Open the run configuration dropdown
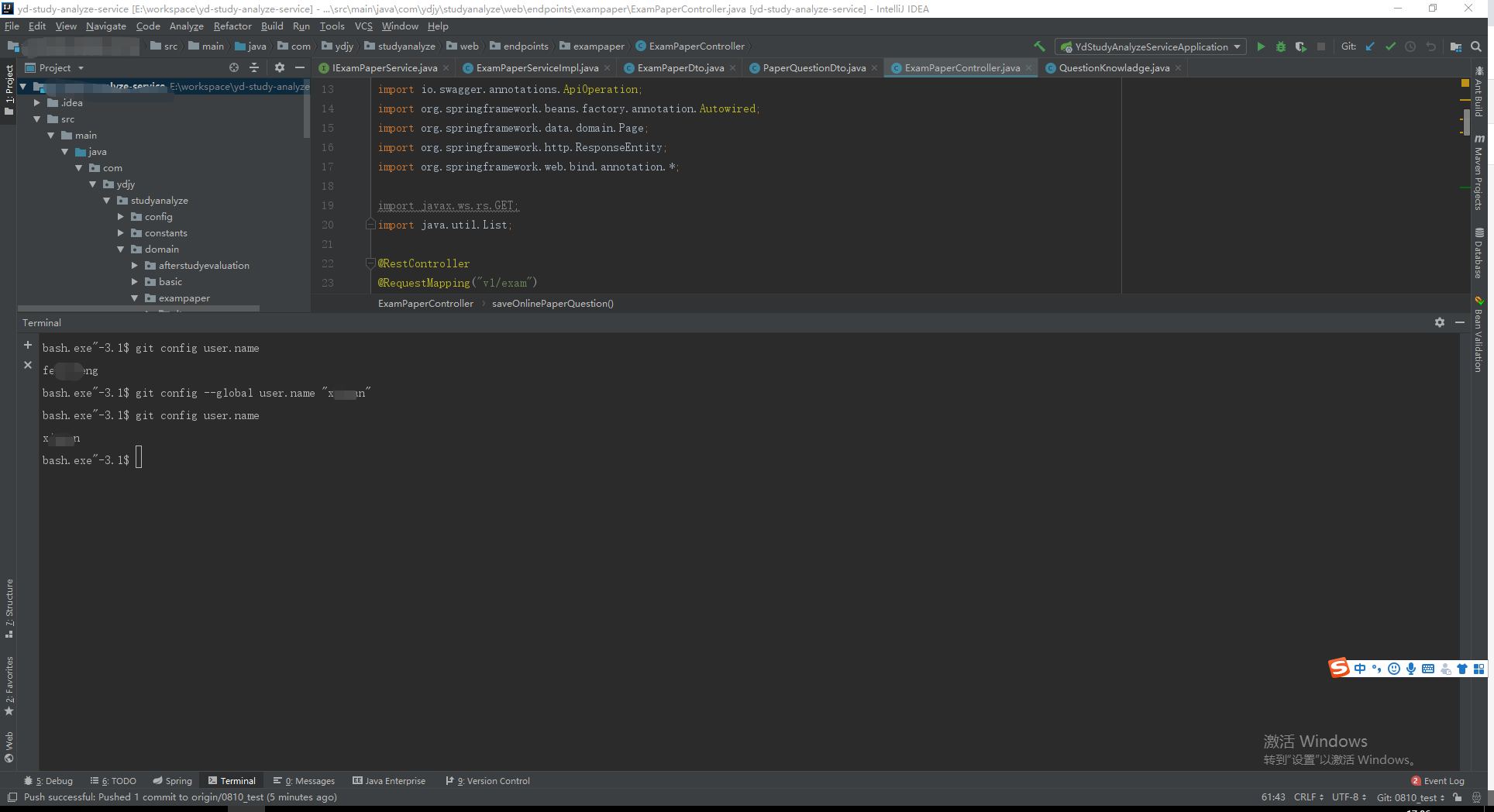The image size is (1494, 812). [x=1151, y=46]
